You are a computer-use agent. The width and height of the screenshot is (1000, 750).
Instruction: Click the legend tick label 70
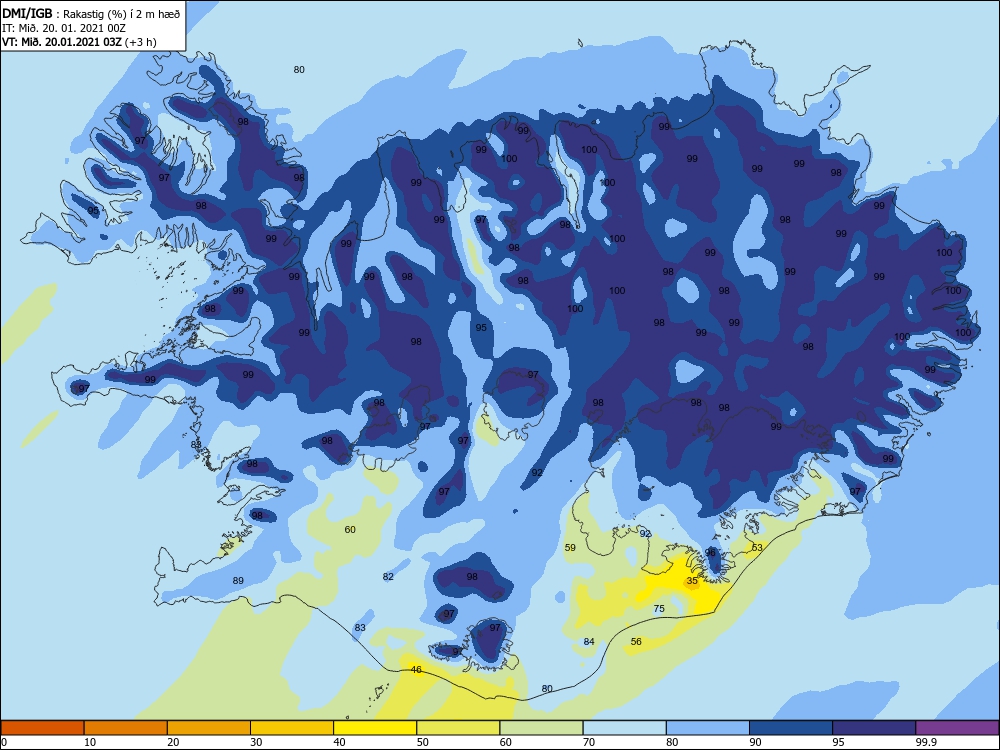click(589, 742)
